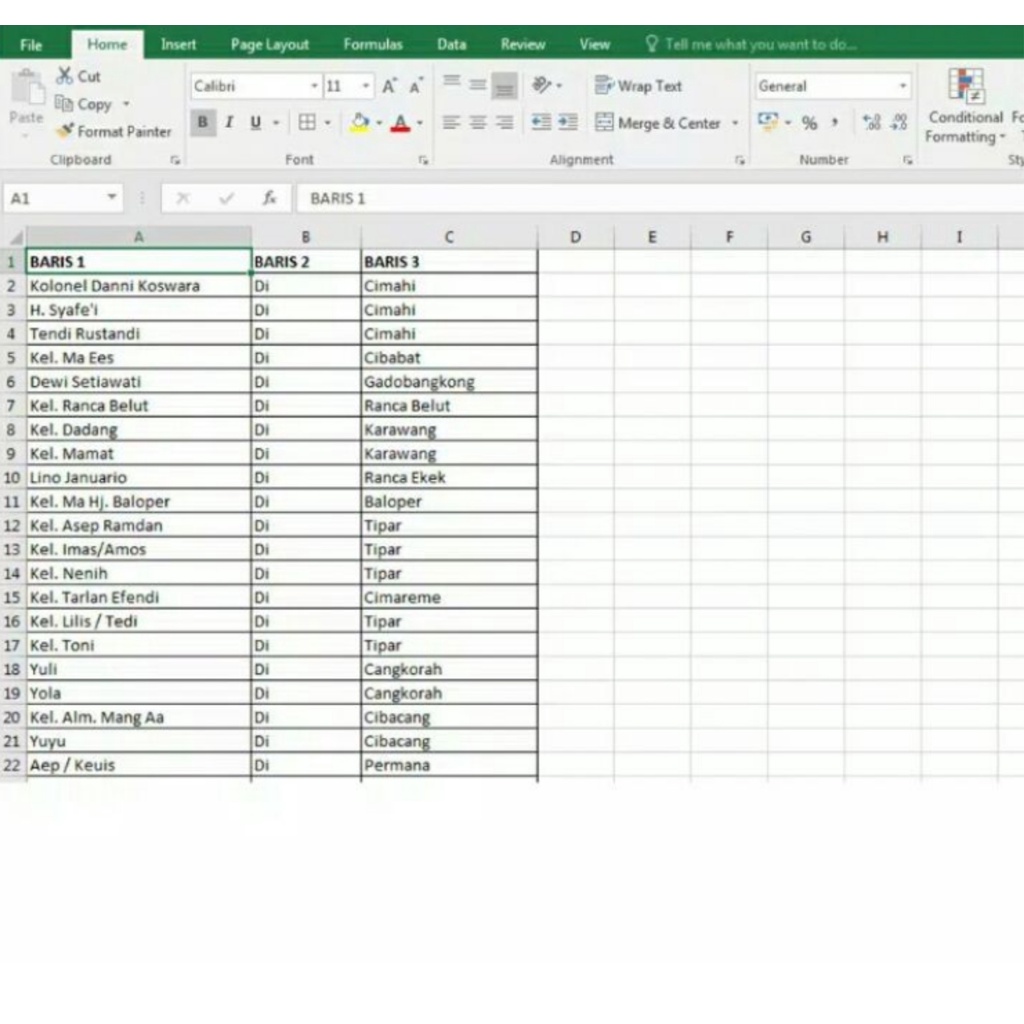
Task: Decrease indent of cell
Action: tap(541, 122)
